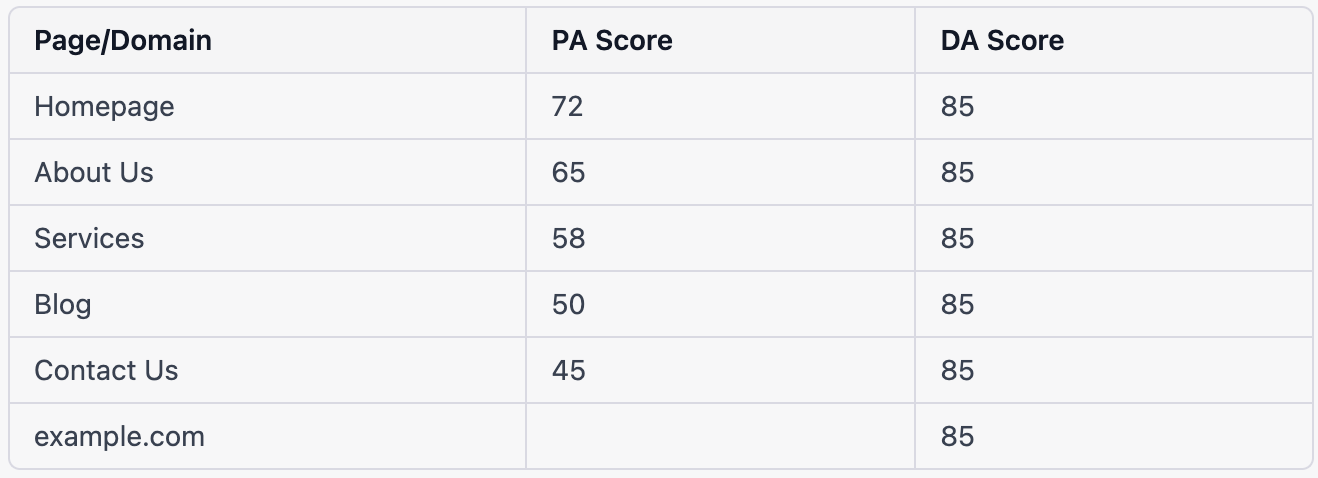Click the PA Score column header
Screen dimensions: 1318x478
point(612,41)
